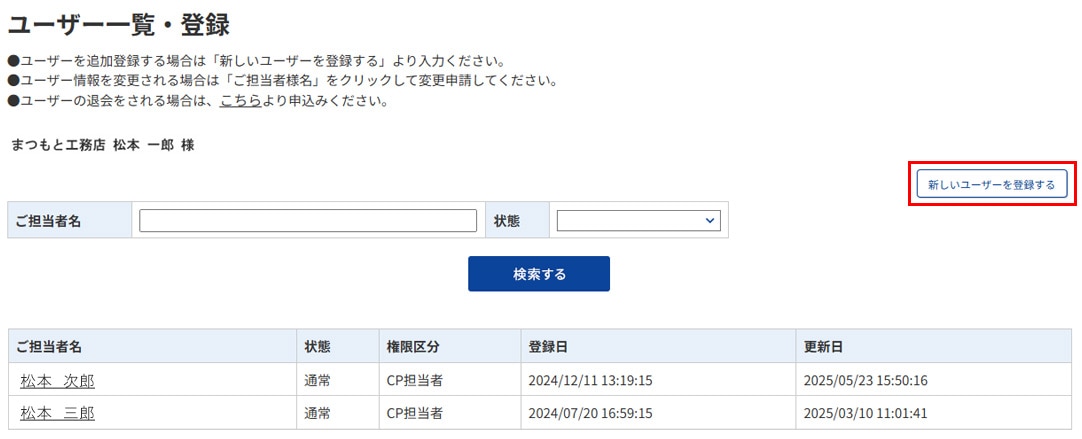This screenshot has height=439, width=1082.
Task: Open the 状態 filter dropdown
Action: tap(638, 221)
